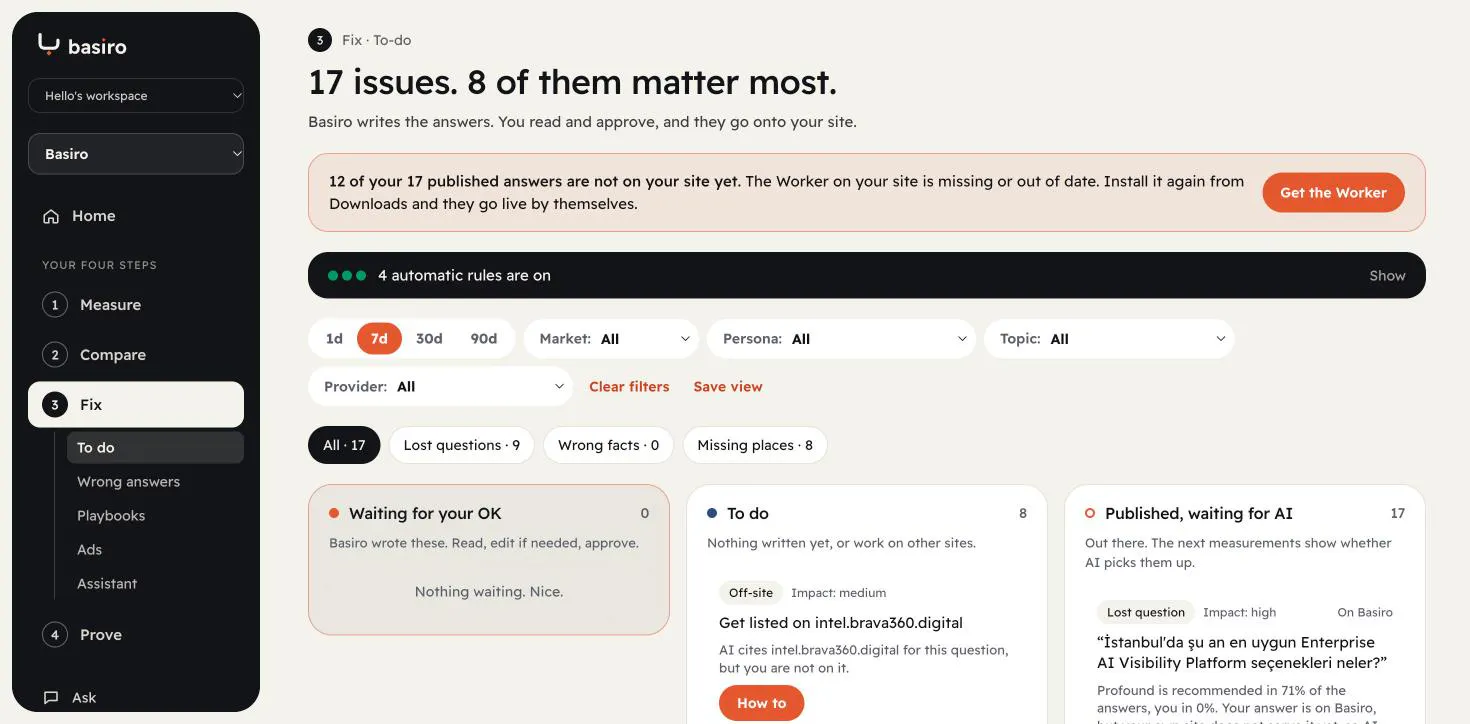
Task: Click the Save view link
Action: click(728, 387)
